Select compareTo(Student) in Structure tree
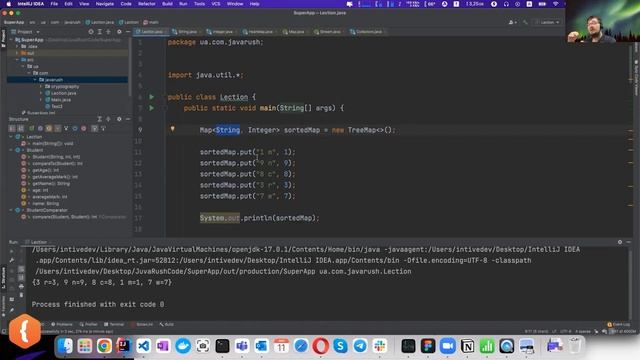640x360 pixels. click(57, 163)
